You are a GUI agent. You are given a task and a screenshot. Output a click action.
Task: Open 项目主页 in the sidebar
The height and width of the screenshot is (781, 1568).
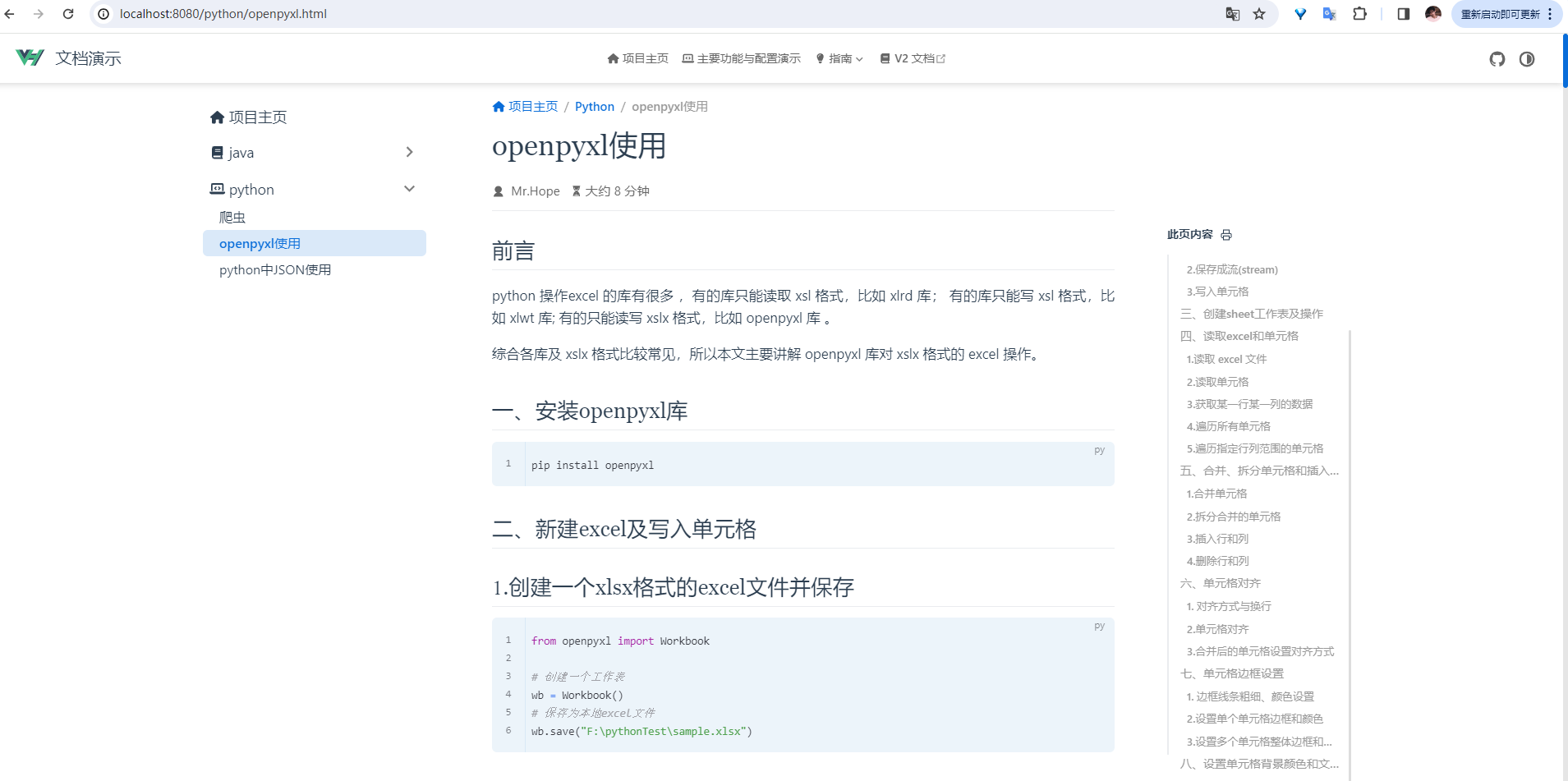[x=249, y=117]
